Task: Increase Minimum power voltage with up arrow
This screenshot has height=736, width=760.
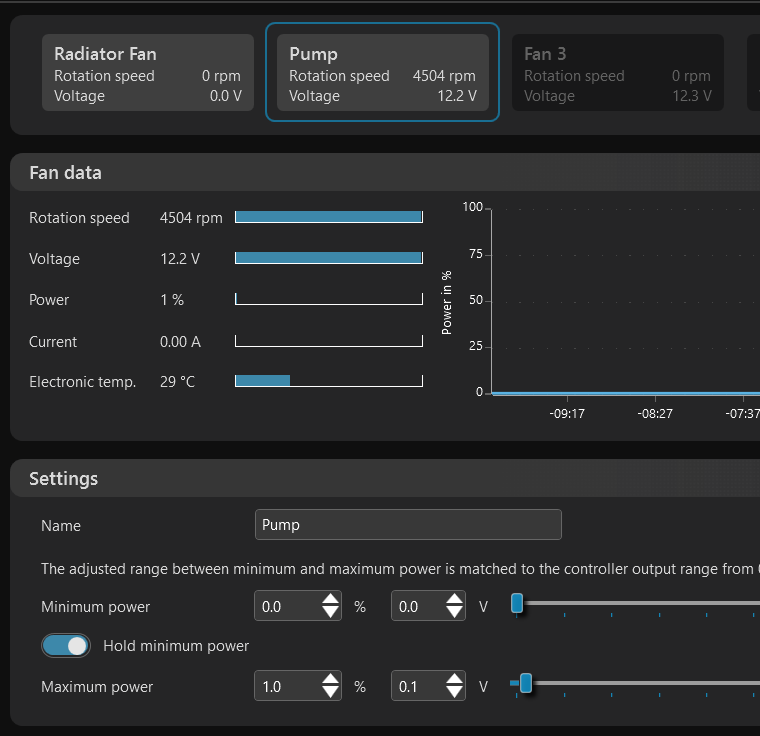Action: tap(455, 600)
